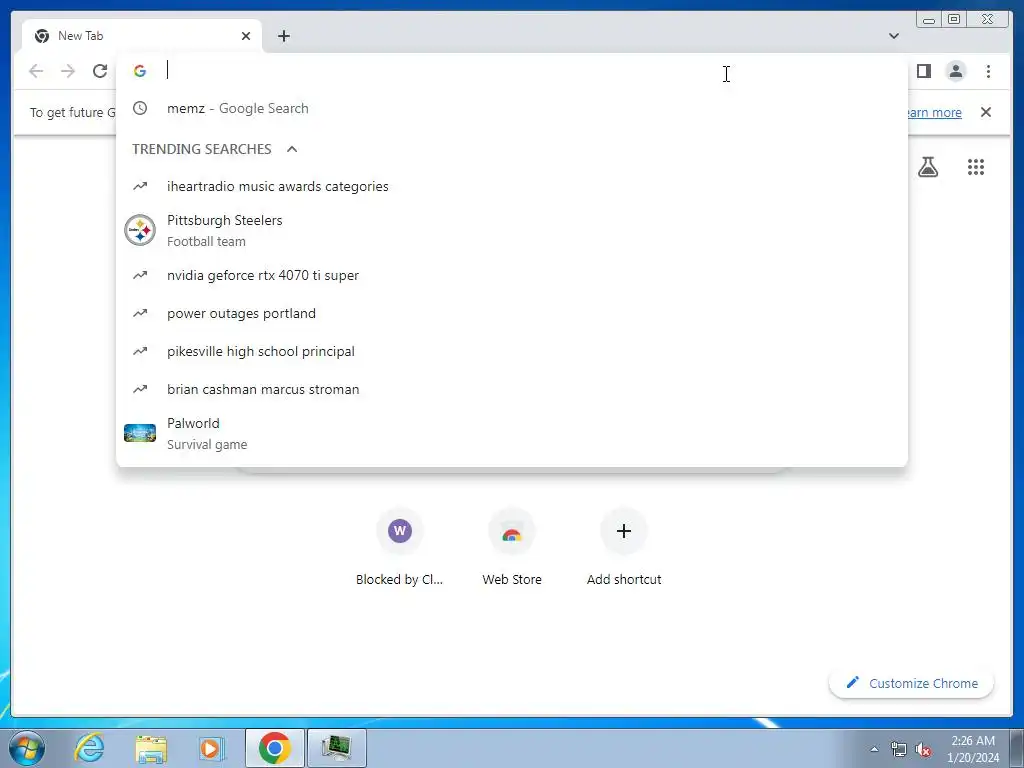Dismiss the info bar with X
The image size is (1024, 768).
(x=985, y=112)
